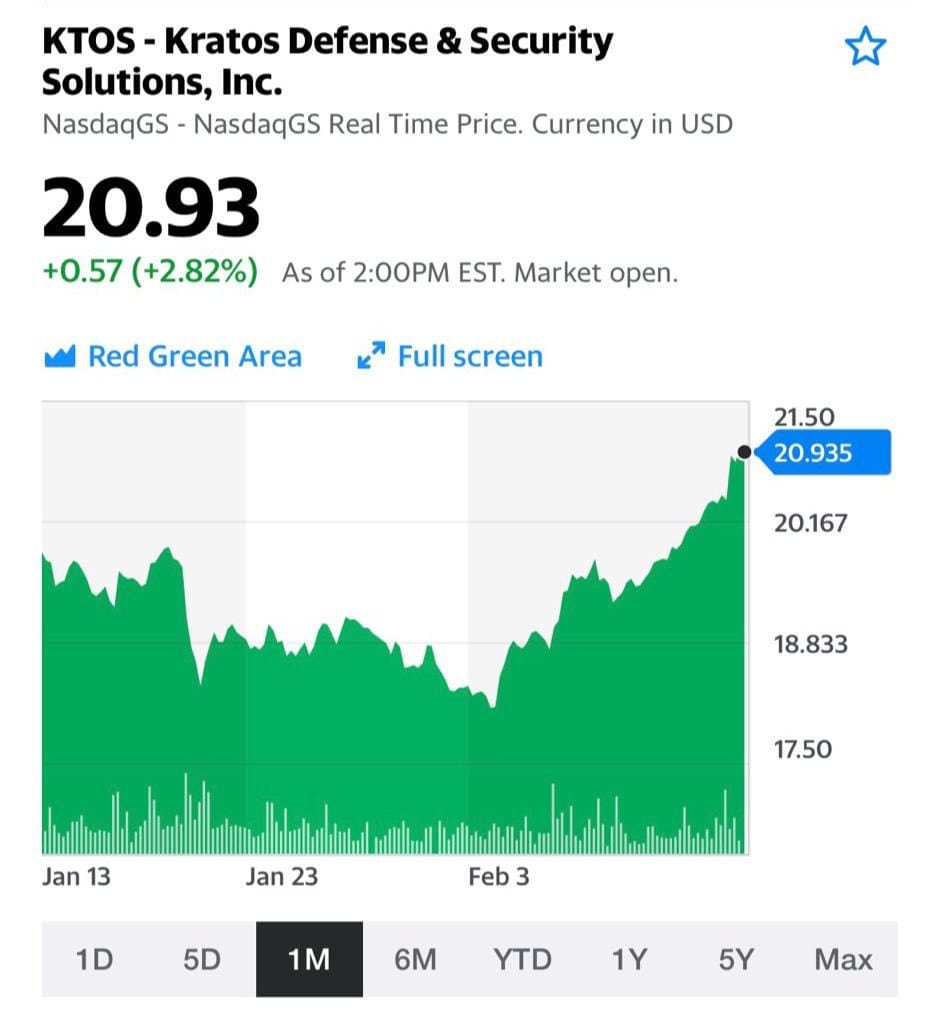Select the 1M time range tab

[309, 960]
